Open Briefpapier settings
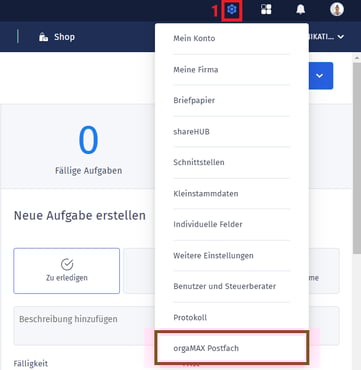 point(232,101)
